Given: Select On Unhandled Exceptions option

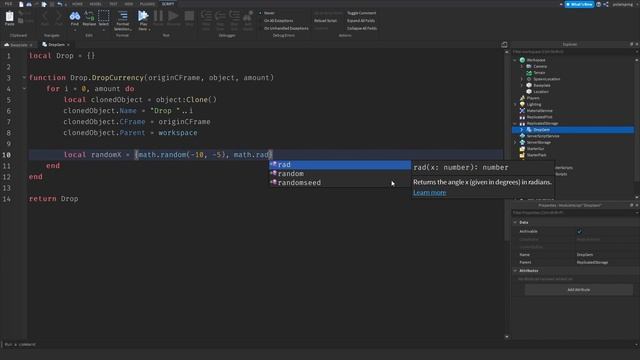Looking at the screenshot, I should tap(286, 28).
